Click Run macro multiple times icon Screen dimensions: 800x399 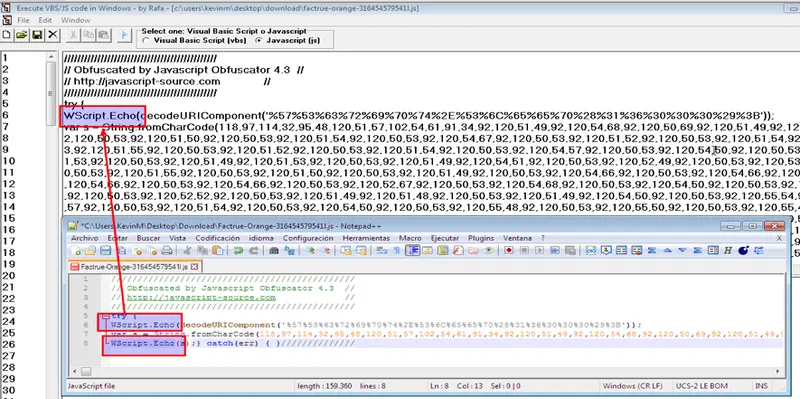pyautogui.click(x=555, y=251)
